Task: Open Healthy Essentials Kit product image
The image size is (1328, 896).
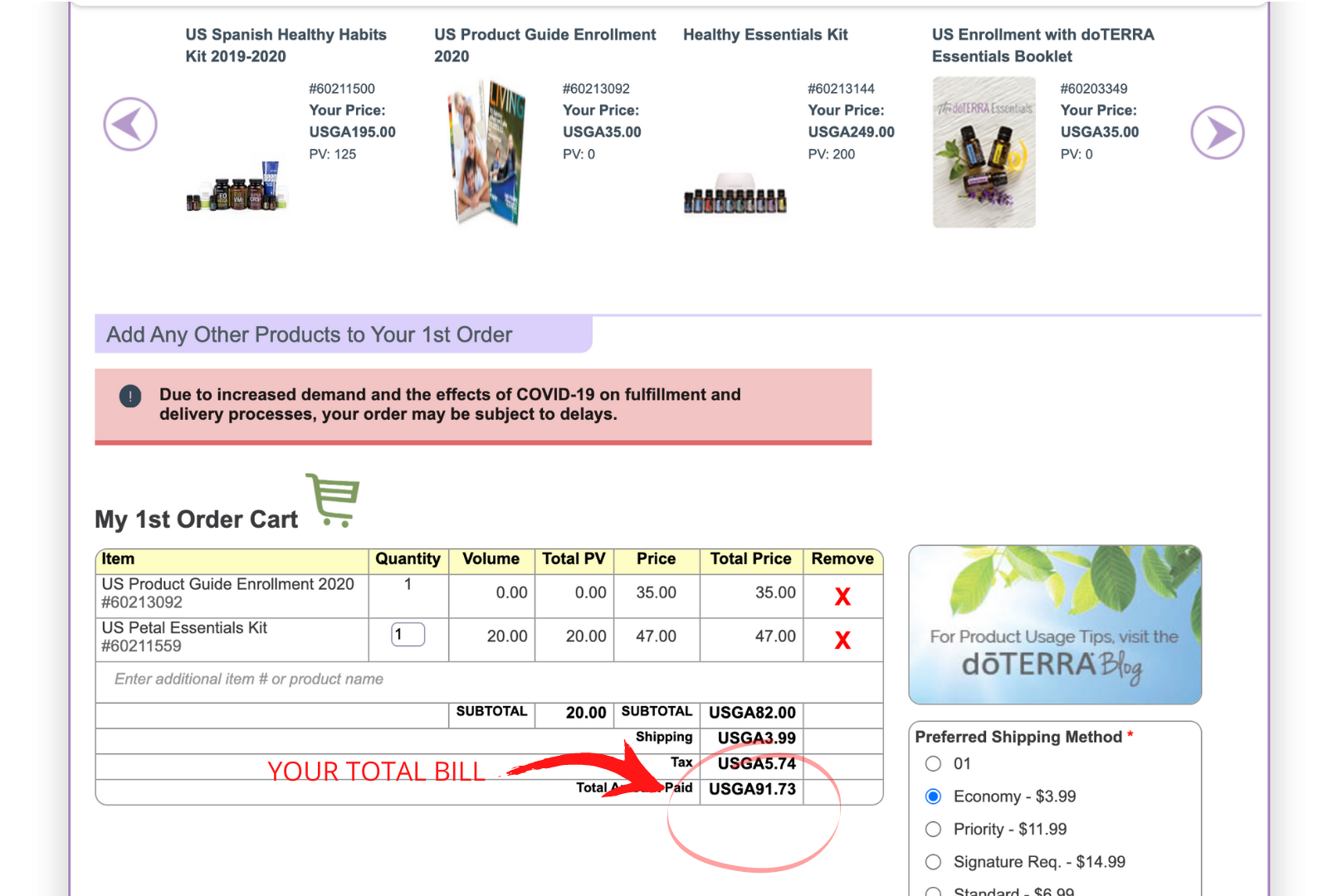Action: 735,194
